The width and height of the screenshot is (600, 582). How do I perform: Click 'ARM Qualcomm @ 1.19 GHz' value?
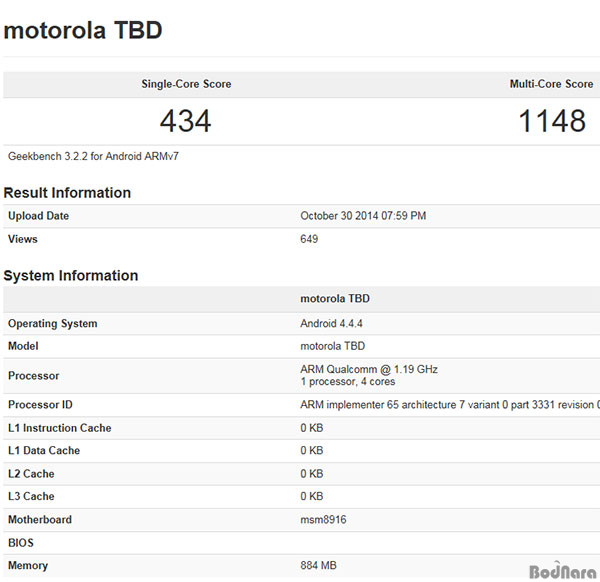point(369,369)
